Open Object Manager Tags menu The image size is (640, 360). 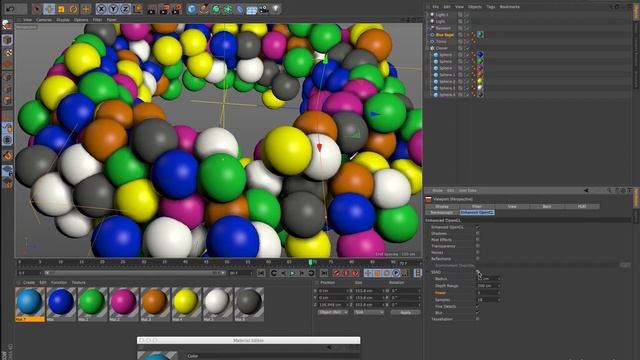pos(491,7)
